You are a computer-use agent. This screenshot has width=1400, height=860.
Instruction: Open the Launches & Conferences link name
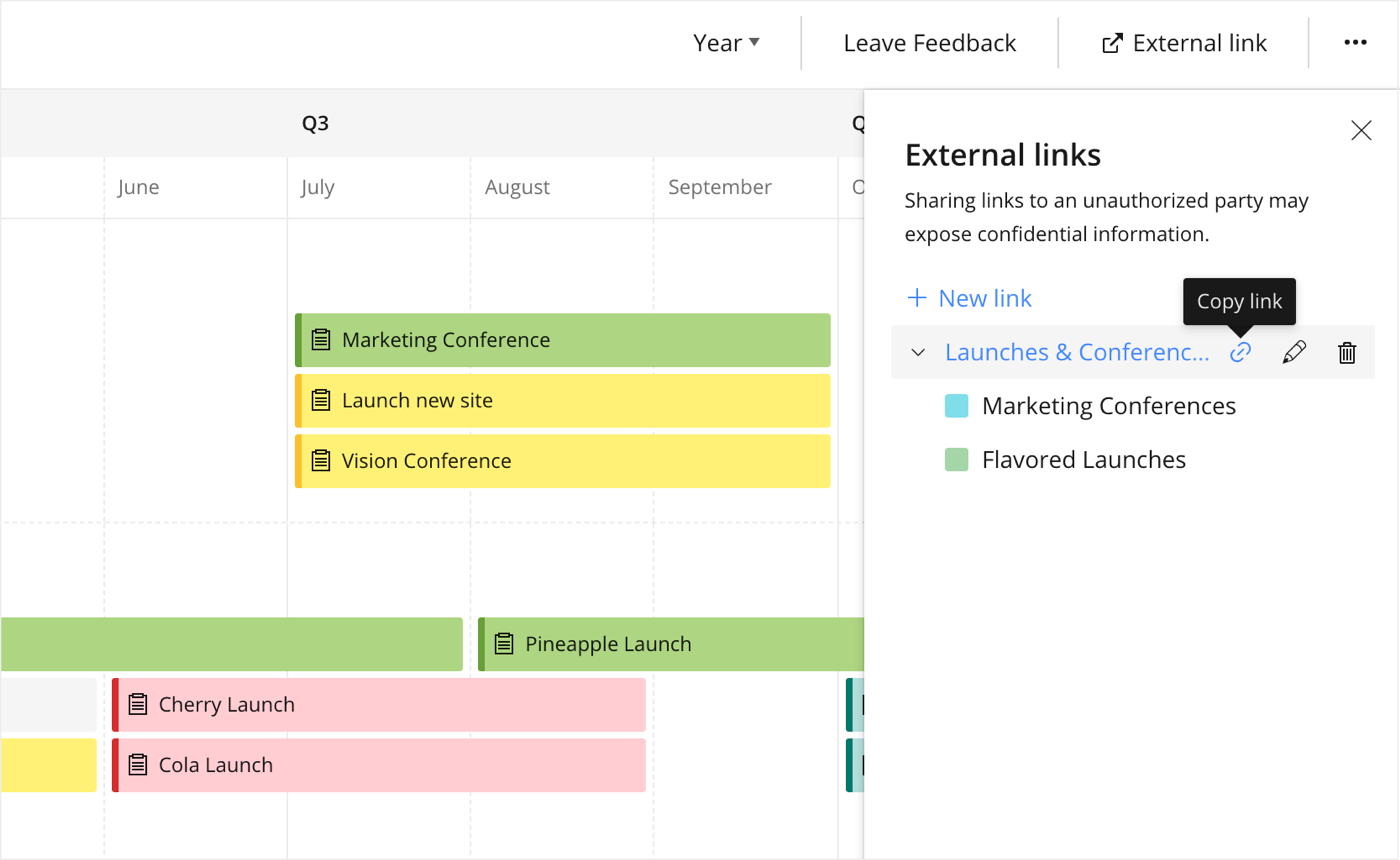pyautogui.click(x=1077, y=352)
